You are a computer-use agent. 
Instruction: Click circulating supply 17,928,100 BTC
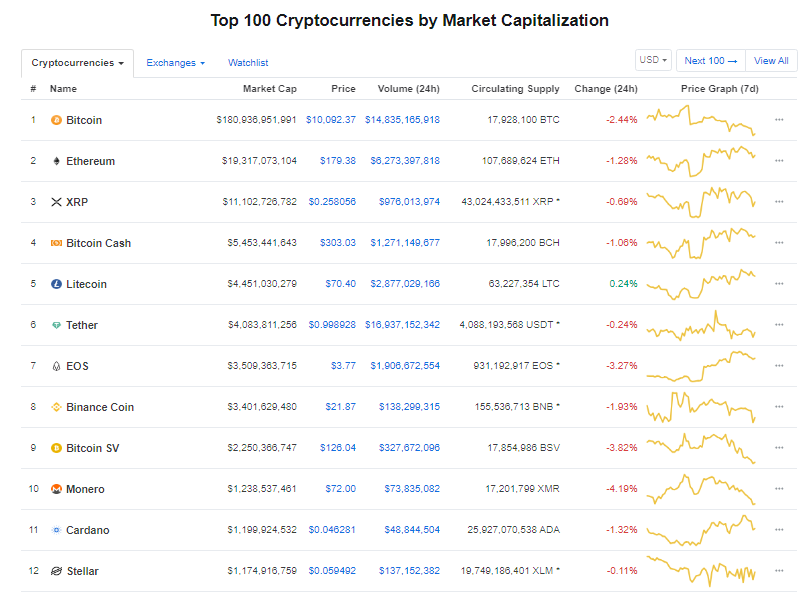pos(524,120)
